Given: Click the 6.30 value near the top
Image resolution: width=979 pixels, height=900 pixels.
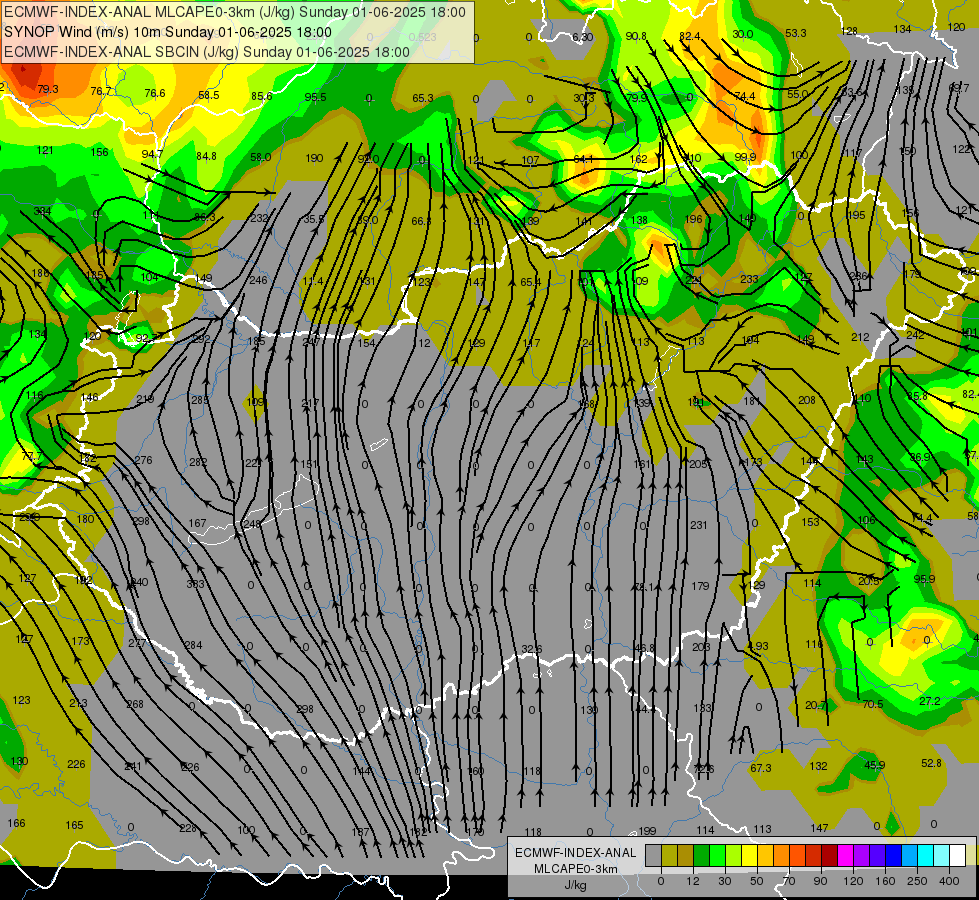Looking at the screenshot, I should [x=583, y=37].
